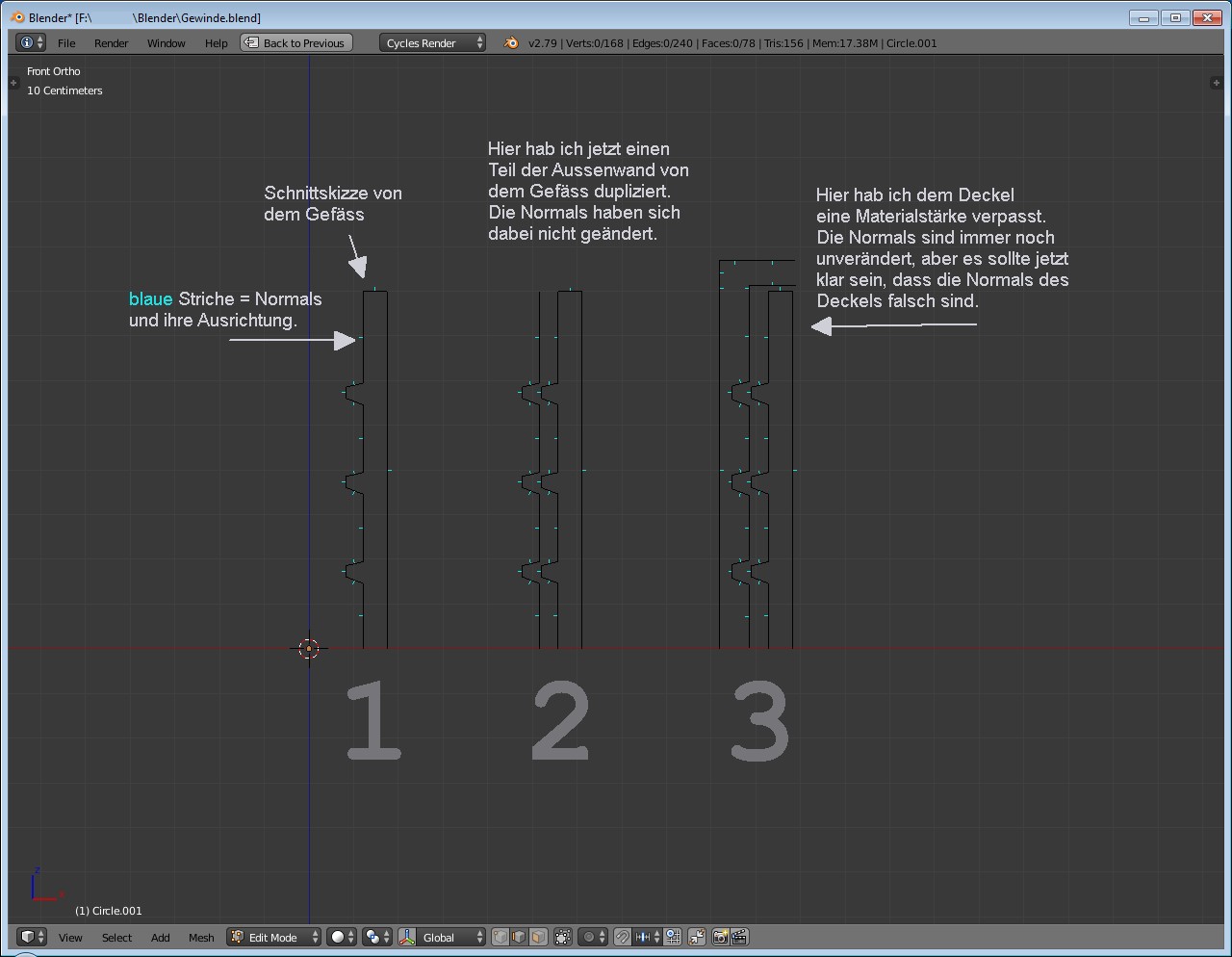Click the Blender icon in title bar
Image resolution: width=1232 pixels, height=957 pixels.
(x=17, y=17)
